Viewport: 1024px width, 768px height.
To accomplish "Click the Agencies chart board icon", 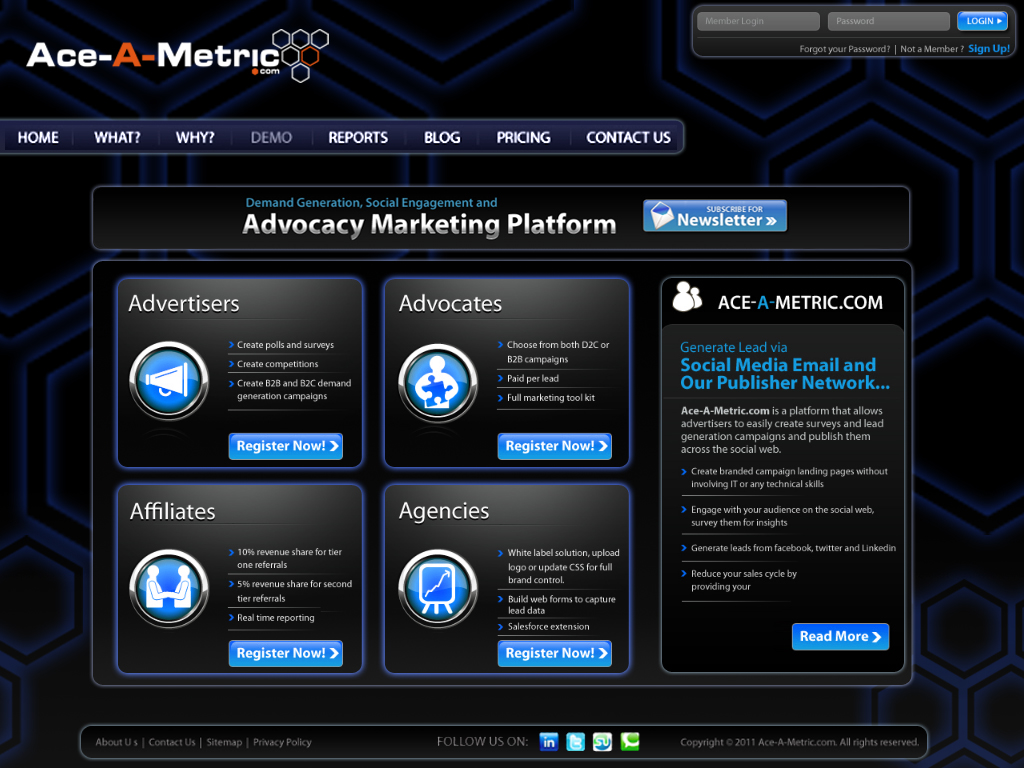I will click(438, 588).
